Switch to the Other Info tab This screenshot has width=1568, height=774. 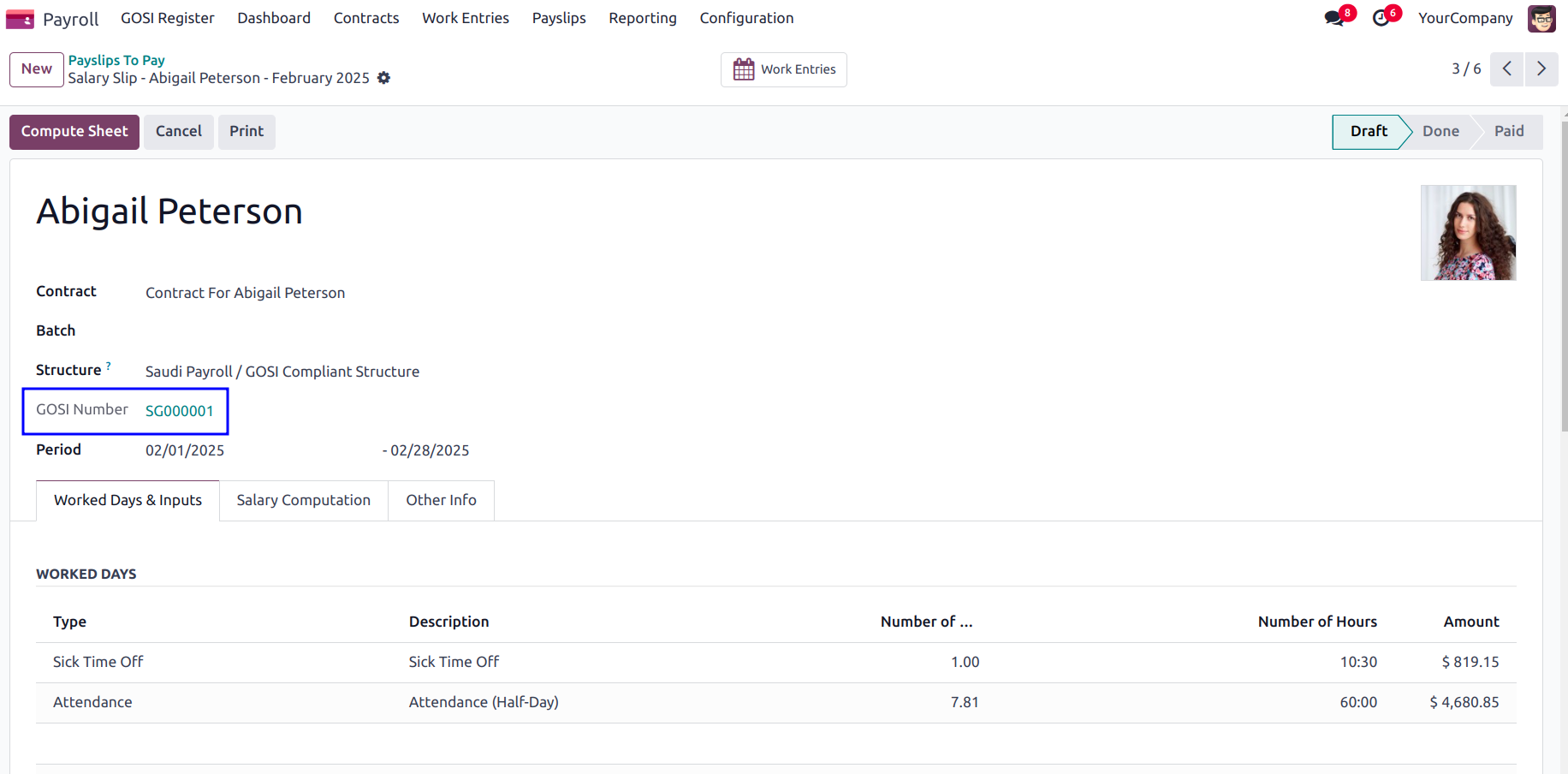(442, 500)
